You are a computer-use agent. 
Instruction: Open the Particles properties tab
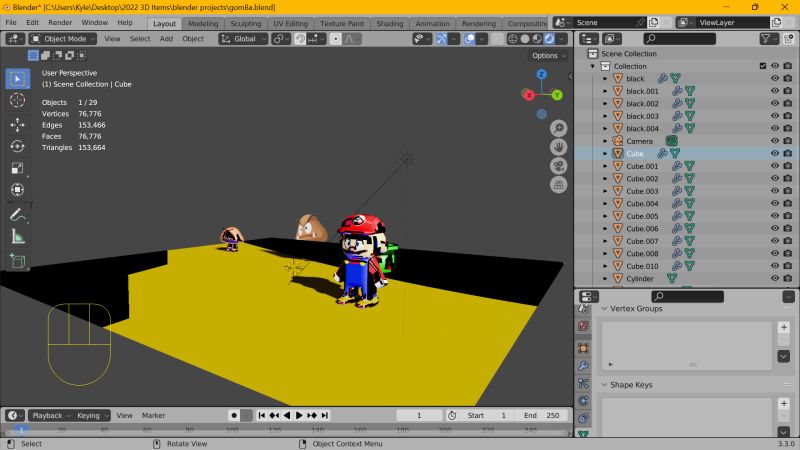[583, 383]
